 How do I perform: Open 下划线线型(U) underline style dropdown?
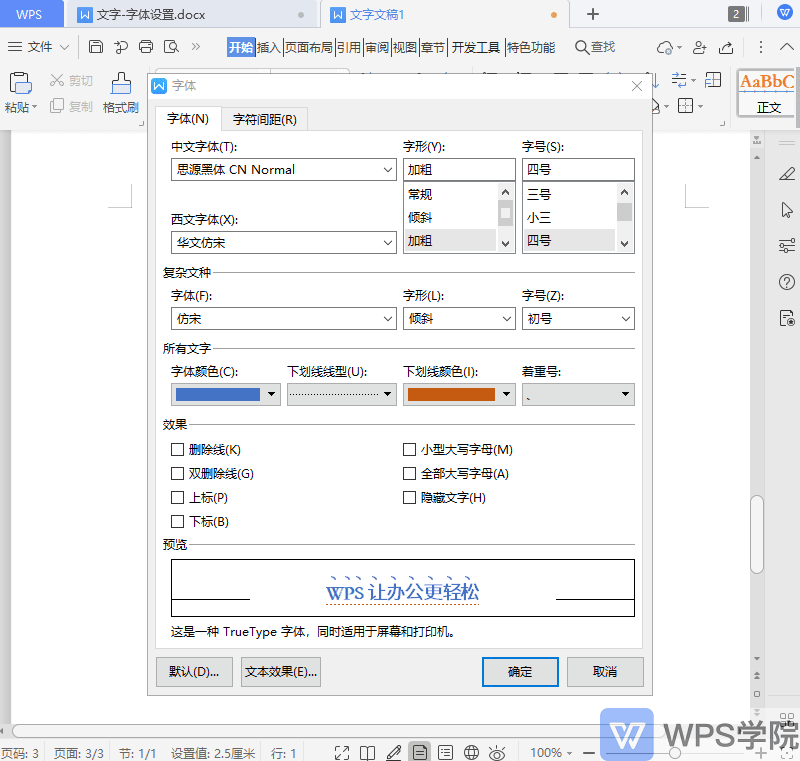(x=342, y=394)
